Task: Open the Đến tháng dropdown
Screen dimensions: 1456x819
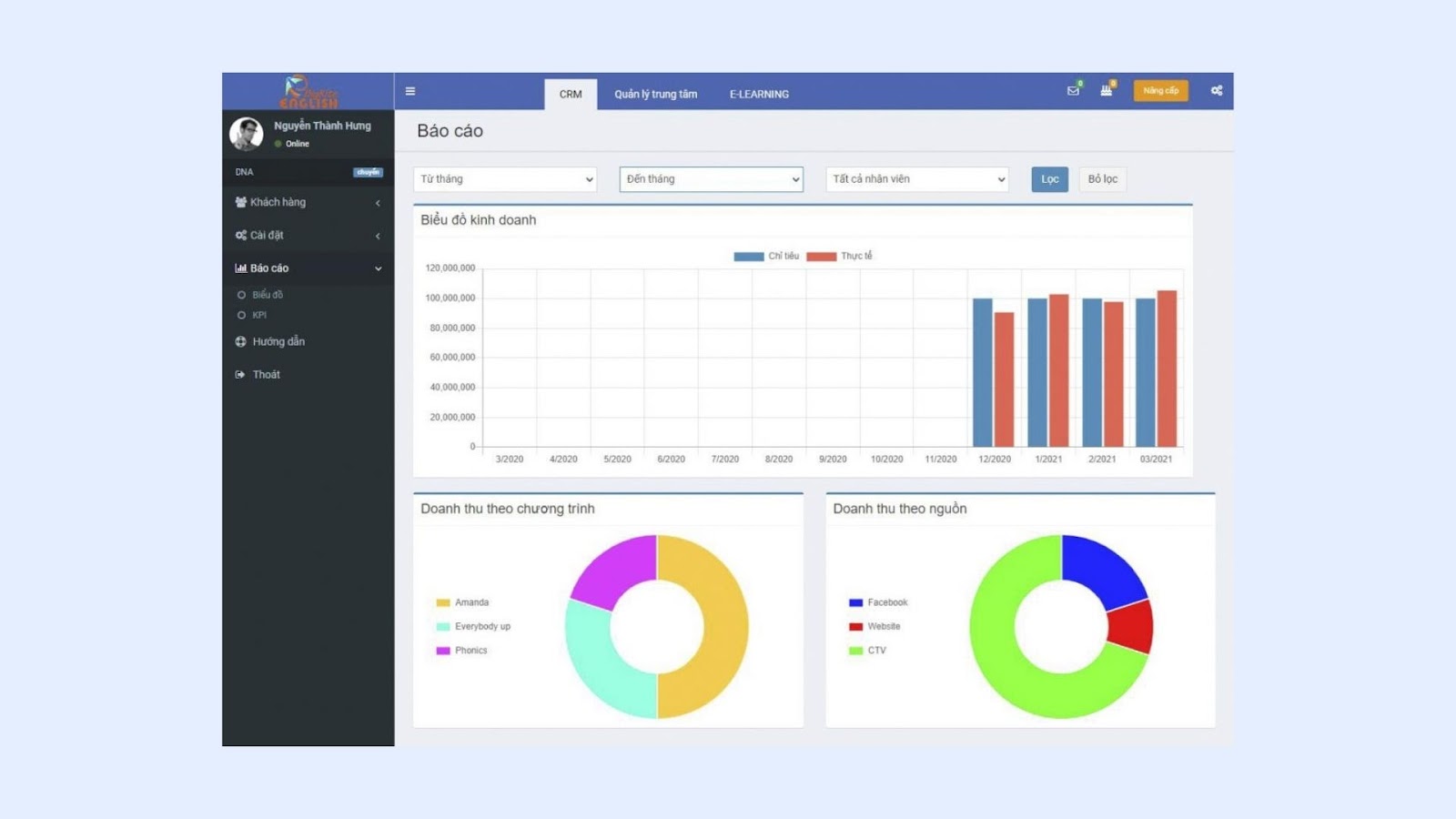Action: [711, 179]
